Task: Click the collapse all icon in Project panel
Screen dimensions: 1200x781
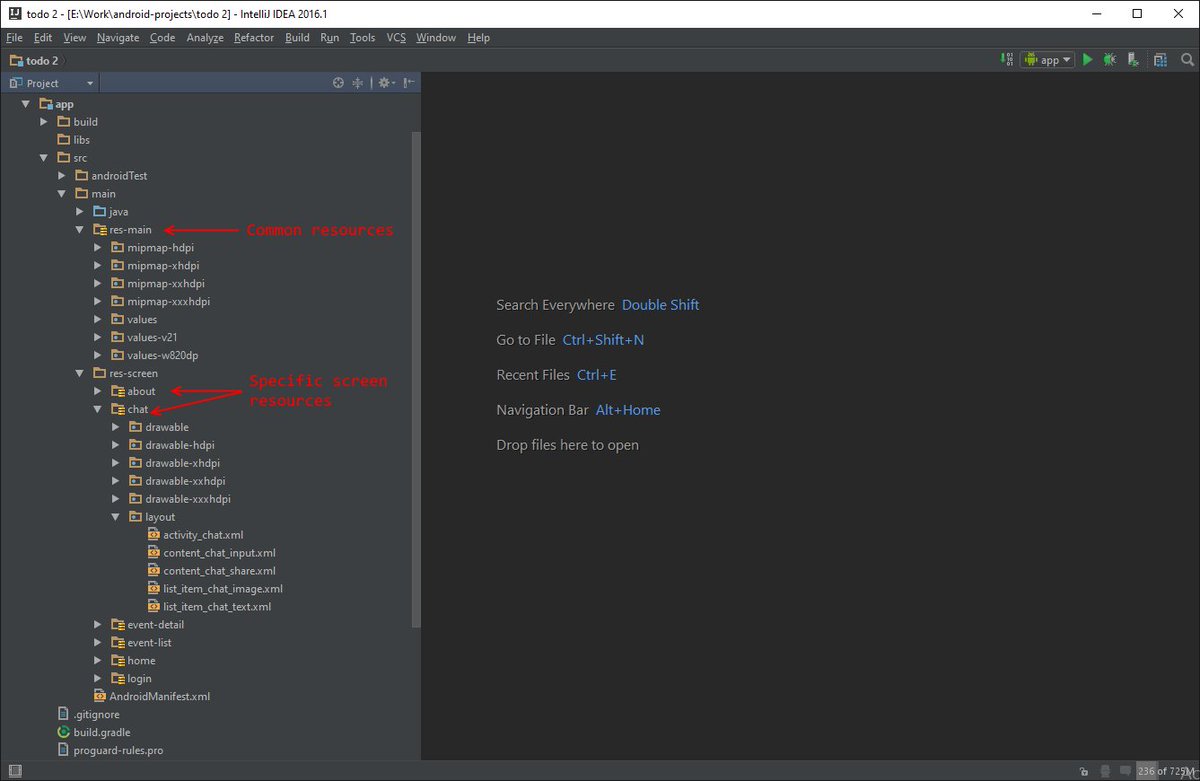Action: click(x=358, y=83)
